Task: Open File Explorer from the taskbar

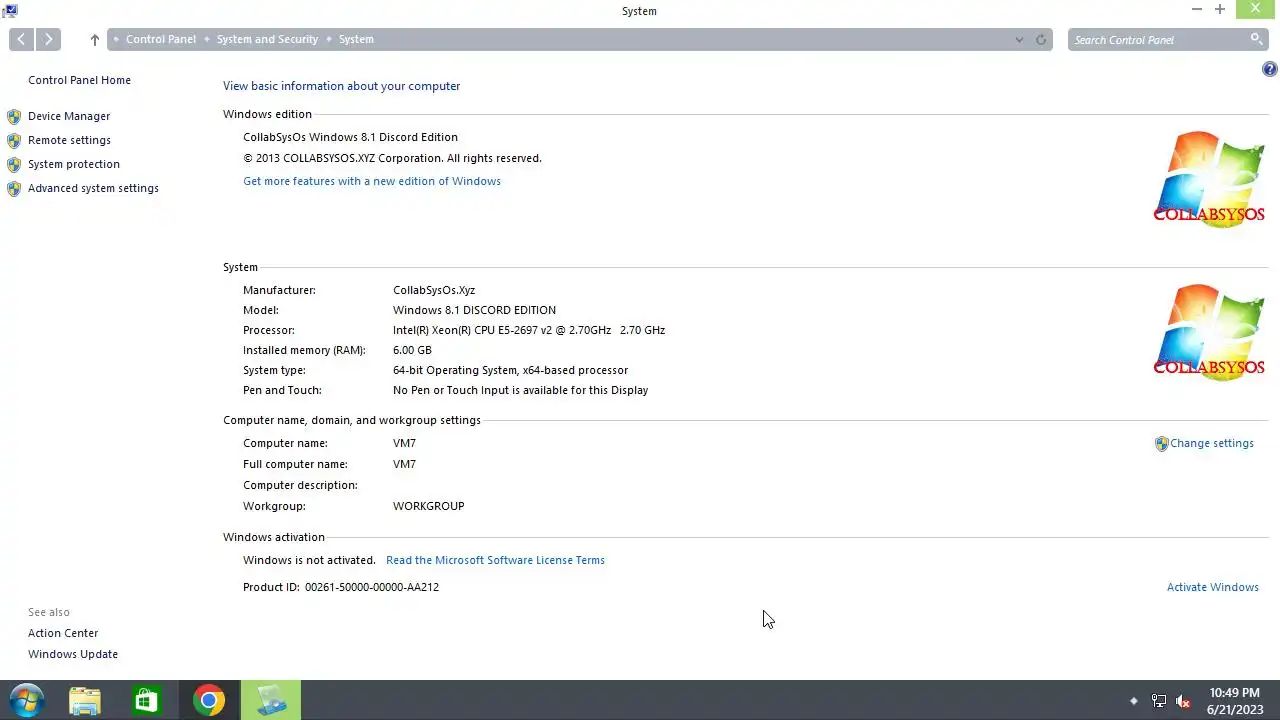Action: point(85,700)
